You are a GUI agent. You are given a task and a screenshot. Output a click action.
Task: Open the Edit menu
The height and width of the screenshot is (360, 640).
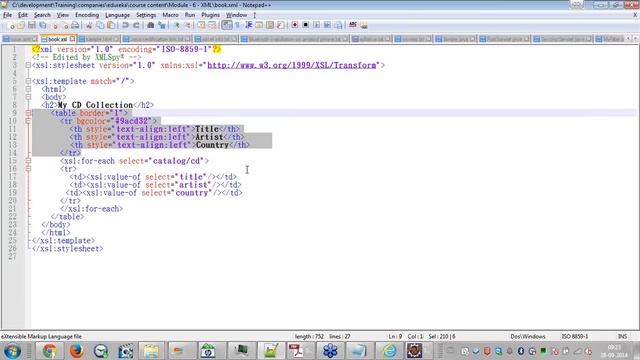pyautogui.click(x=22, y=15)
